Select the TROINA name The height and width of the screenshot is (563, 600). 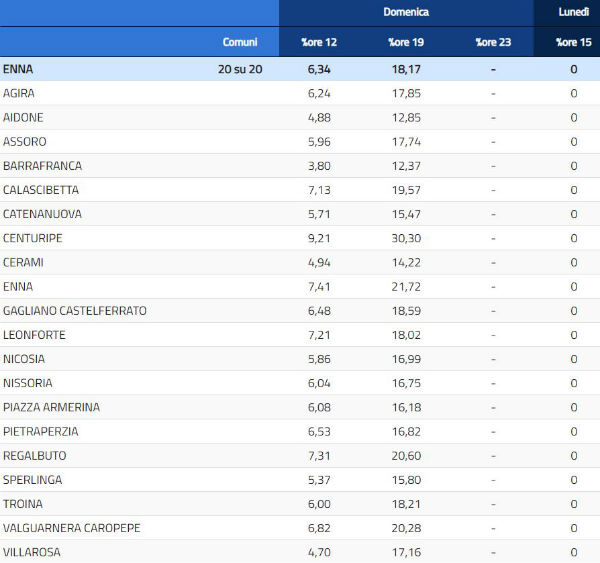tap(23, 504)
